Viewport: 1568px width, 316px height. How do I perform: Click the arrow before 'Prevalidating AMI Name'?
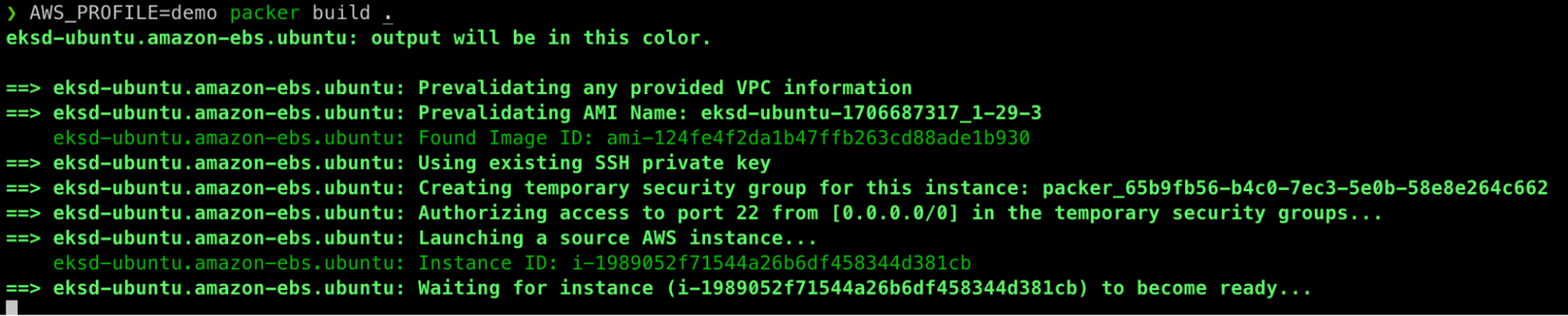pos(24,113)
